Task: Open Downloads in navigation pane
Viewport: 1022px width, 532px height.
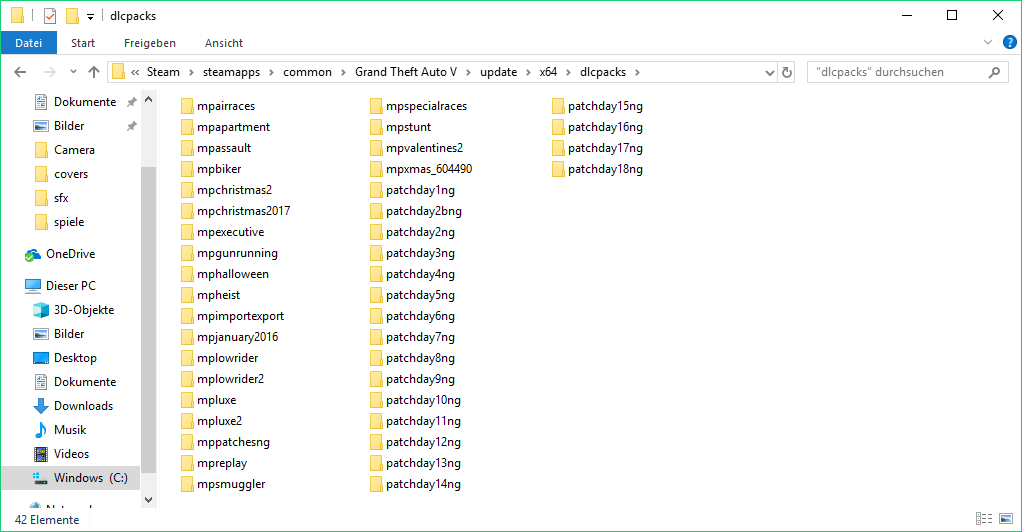Action: (83, 406)
